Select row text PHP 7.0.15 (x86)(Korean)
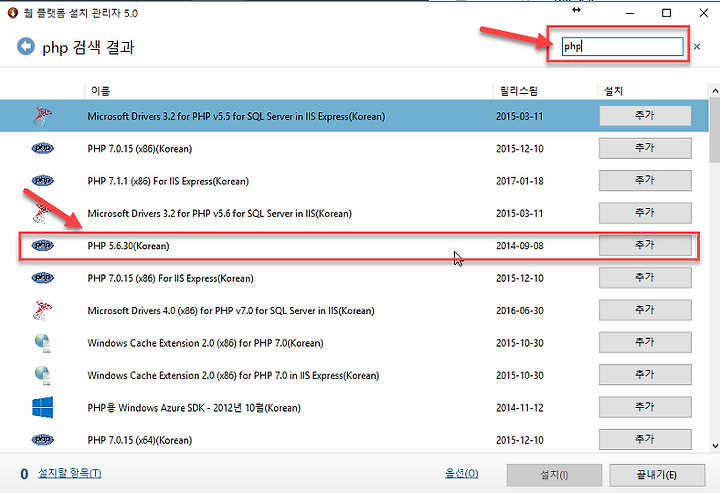The height and width of the screenshot is (493, 720). [x=140, y=149]
